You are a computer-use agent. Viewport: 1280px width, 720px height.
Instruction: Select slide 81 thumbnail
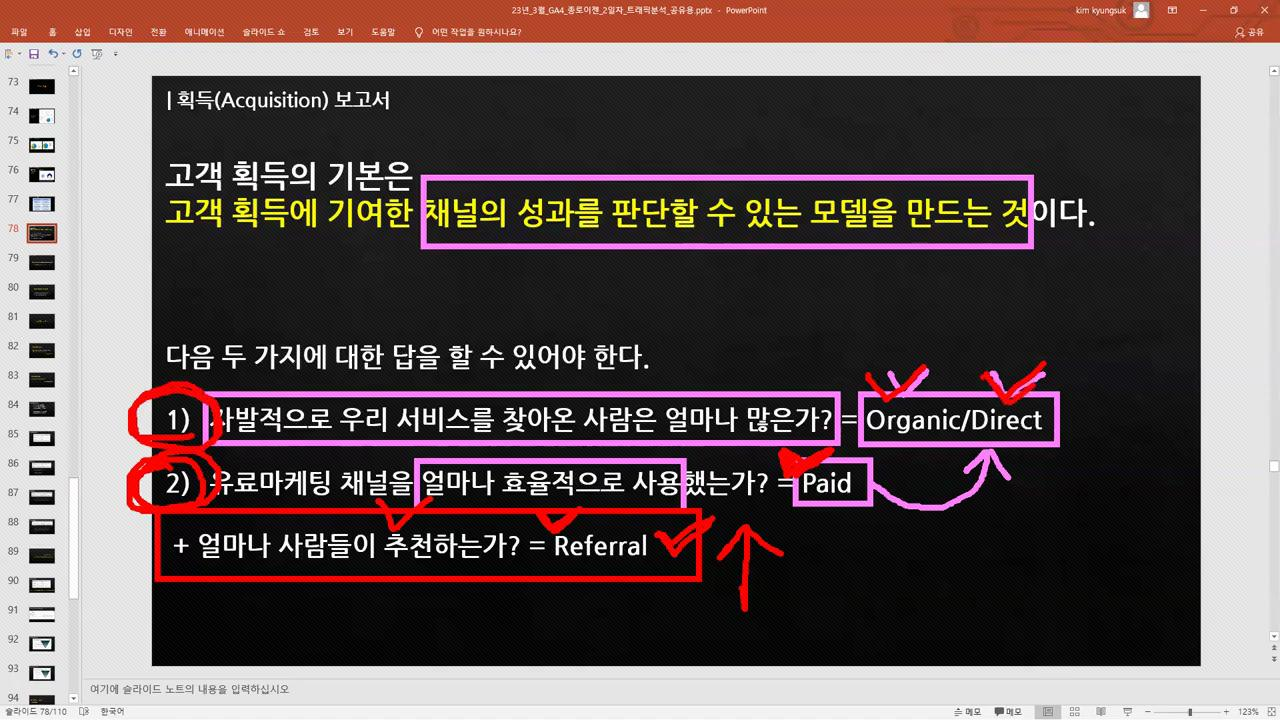pyautogui.click(x=42, y=321)
